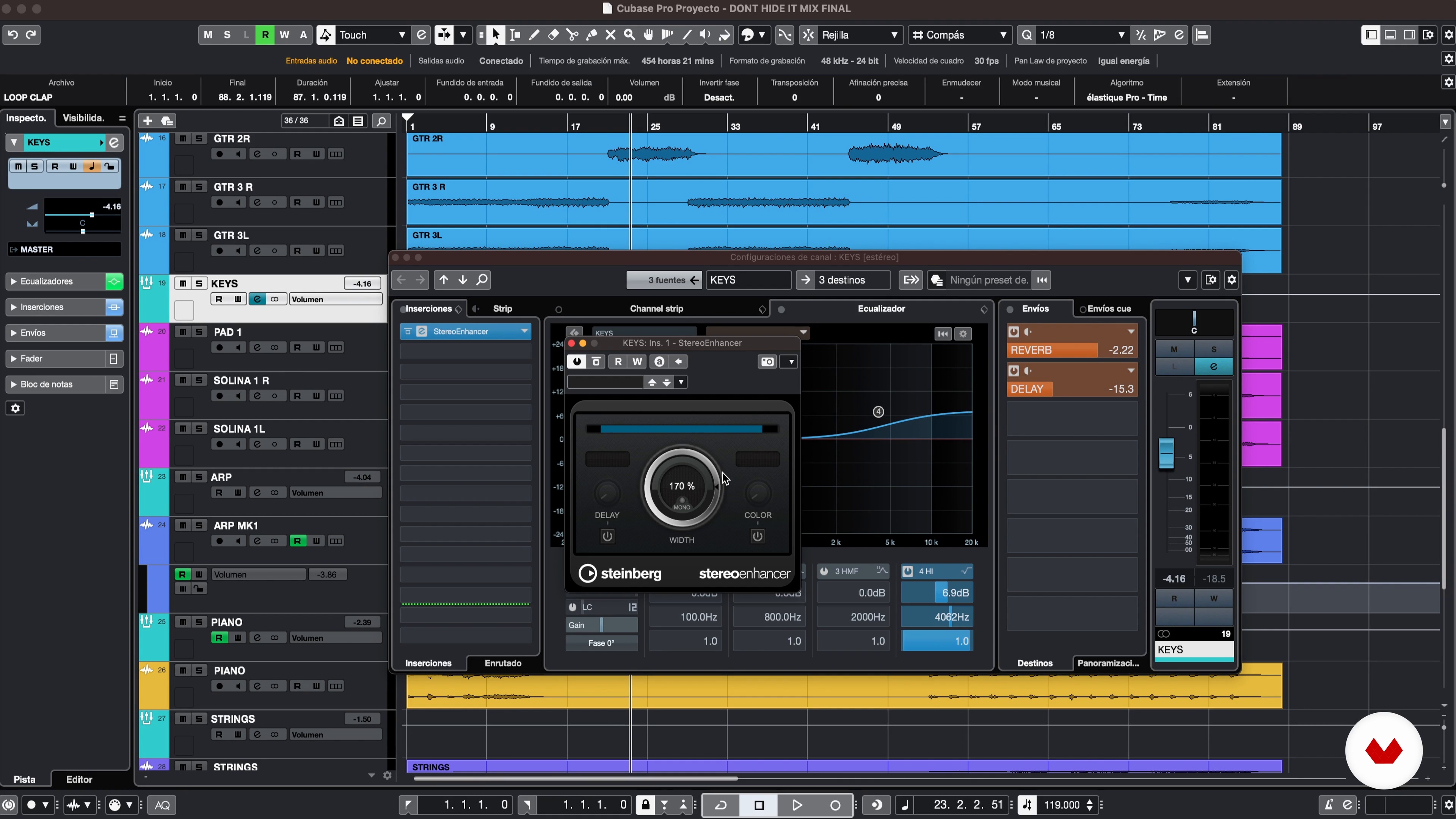Switch to the Visibilidad tab
Image resolution: width=1456 pixels, height=819 pixels.
click(84, 118)
